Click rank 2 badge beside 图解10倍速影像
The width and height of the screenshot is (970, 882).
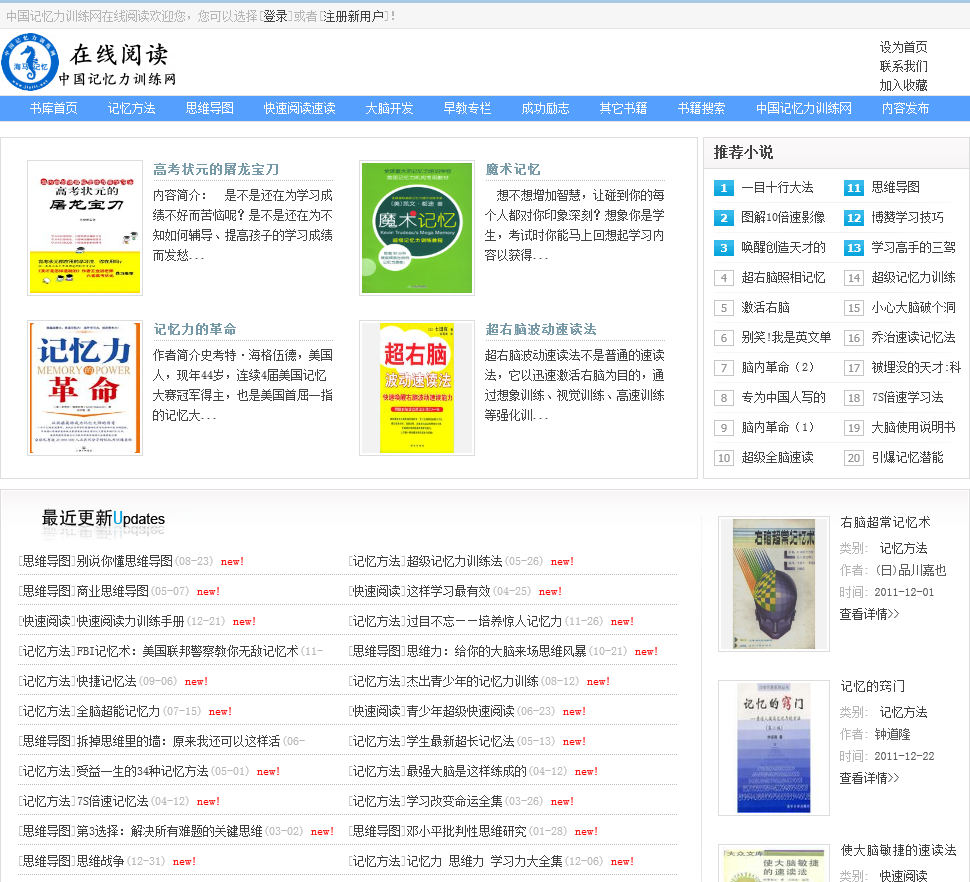click(724, 218)
